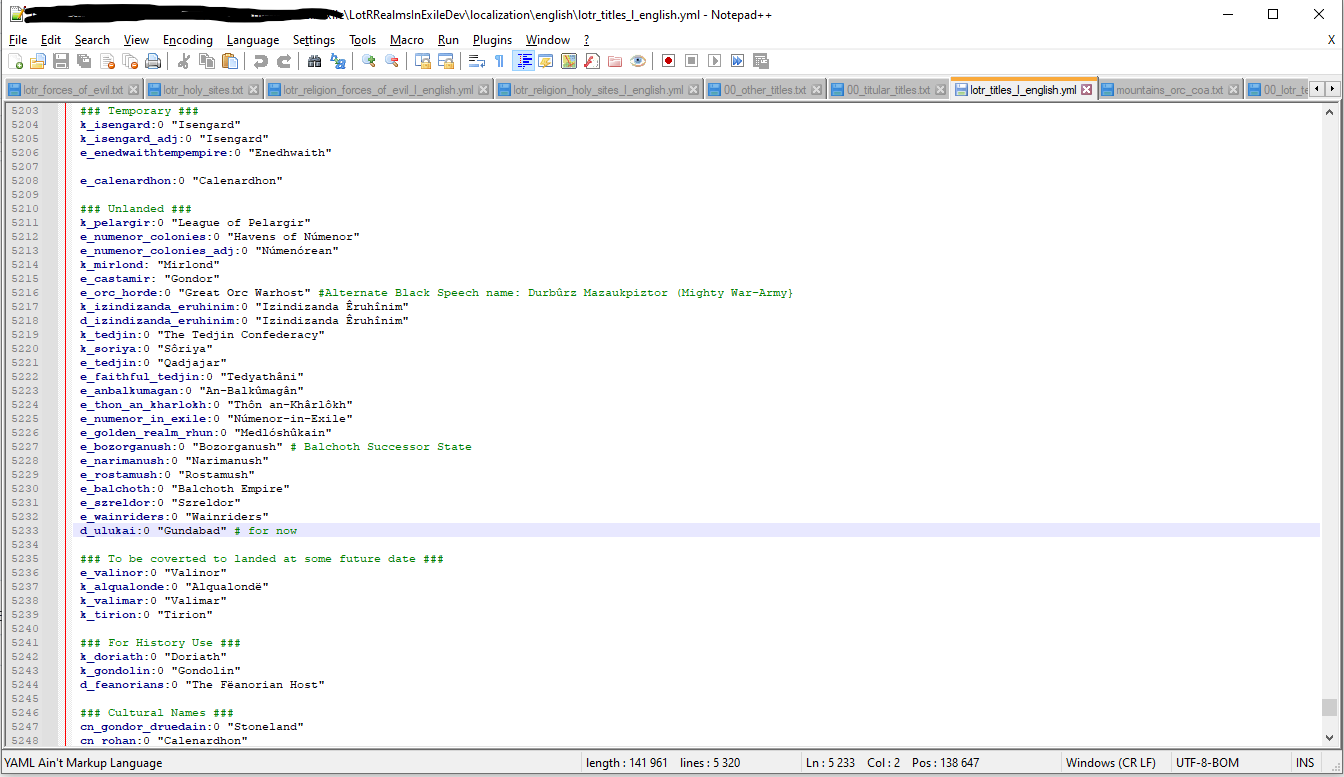1344x777 pixels.
Task: Click the Save All toolbar icon
Action: point(84,61)
